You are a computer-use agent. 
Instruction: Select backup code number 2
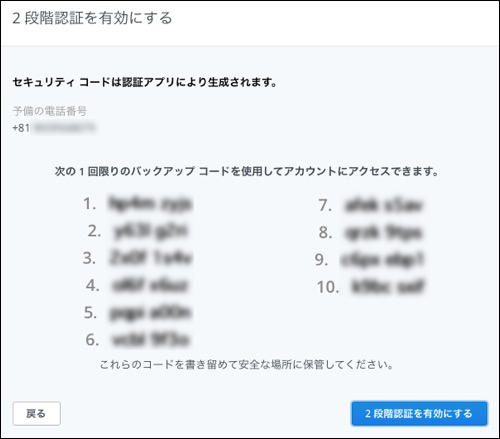coord(151,231)
